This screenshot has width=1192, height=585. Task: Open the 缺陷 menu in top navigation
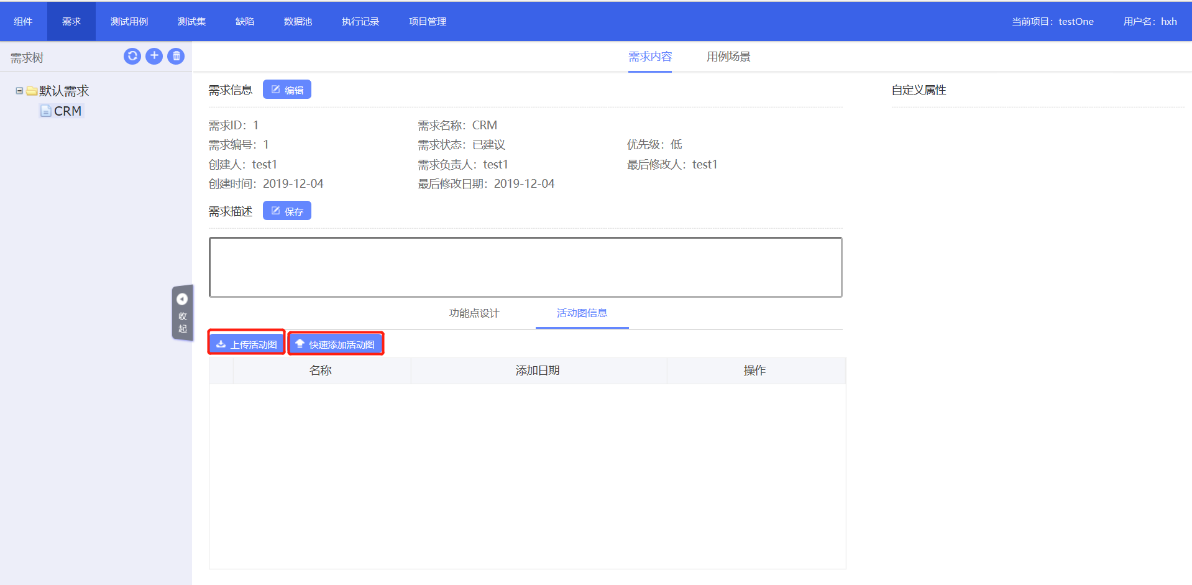(x=245, y=21)
